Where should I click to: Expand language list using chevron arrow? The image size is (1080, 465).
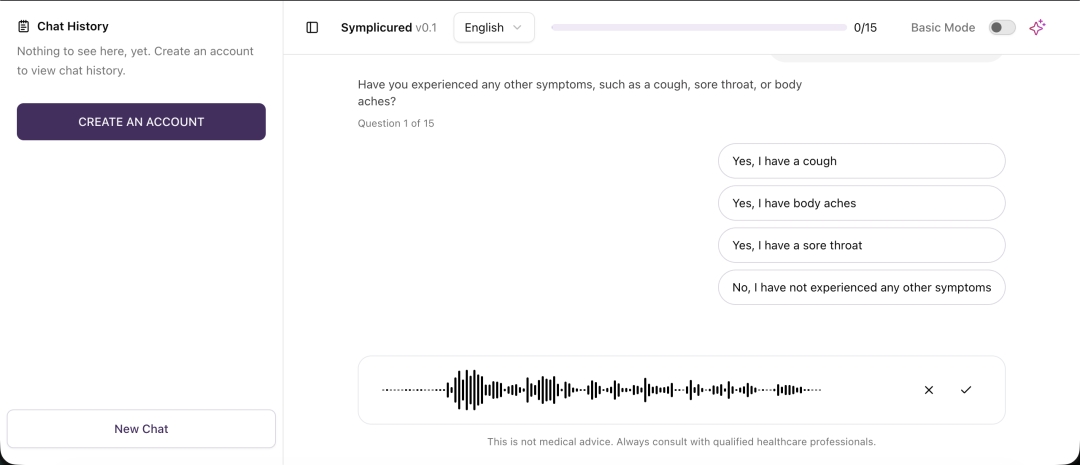click(518, 28)
